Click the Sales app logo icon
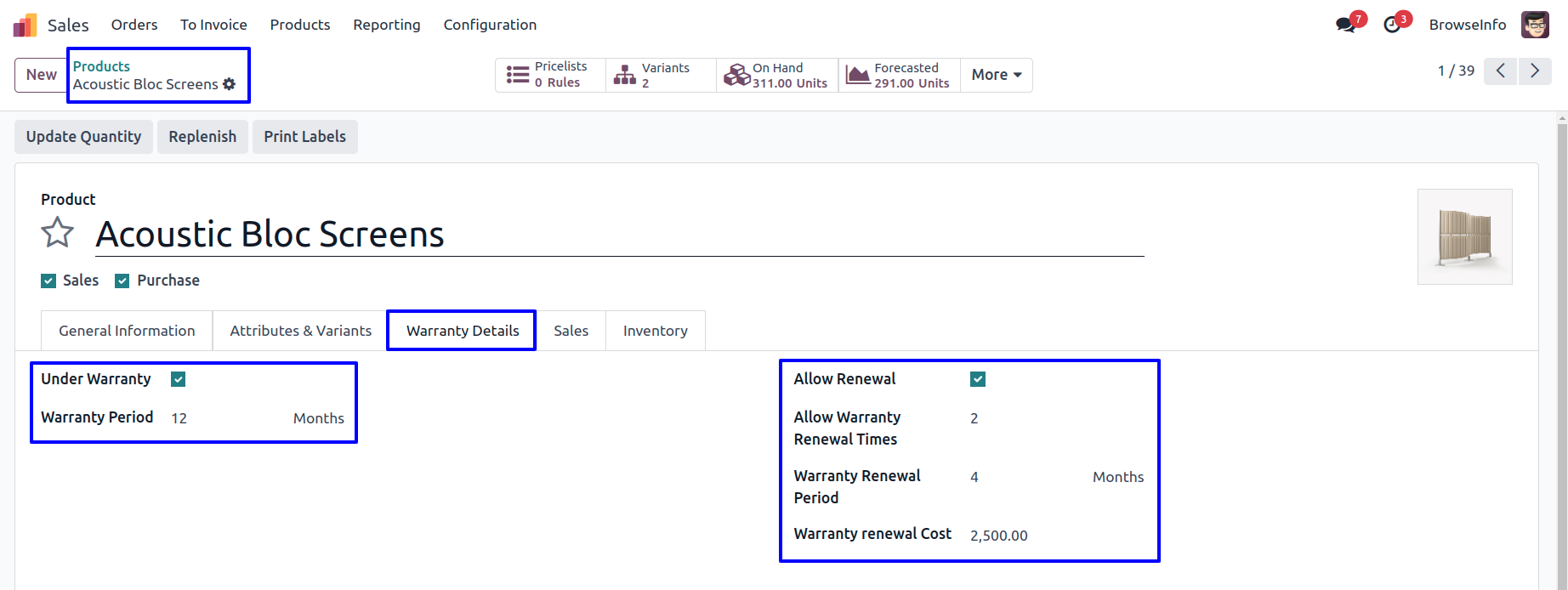 click(25, 26)
